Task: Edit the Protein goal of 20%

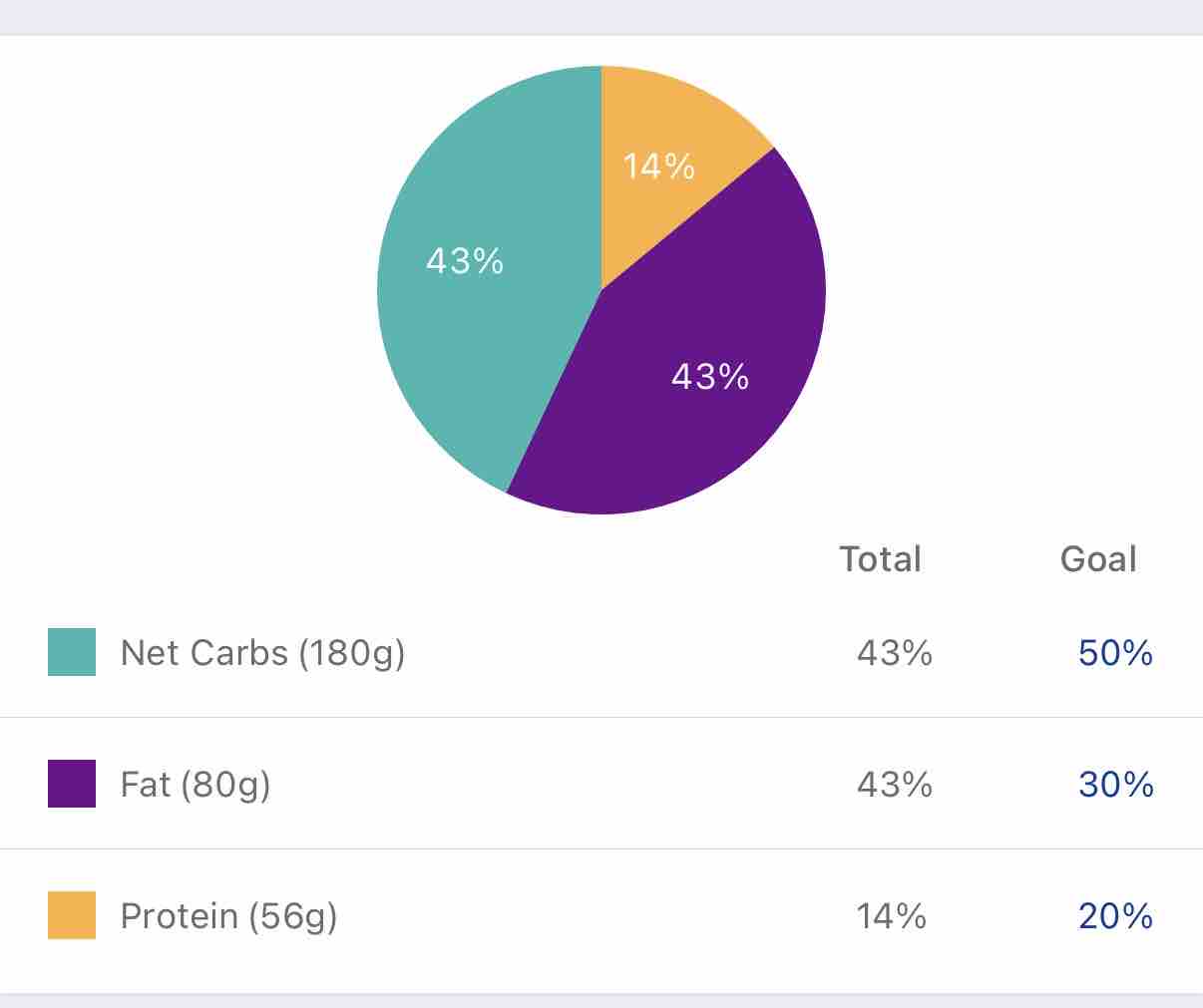Action: (x=1115, y=916)
